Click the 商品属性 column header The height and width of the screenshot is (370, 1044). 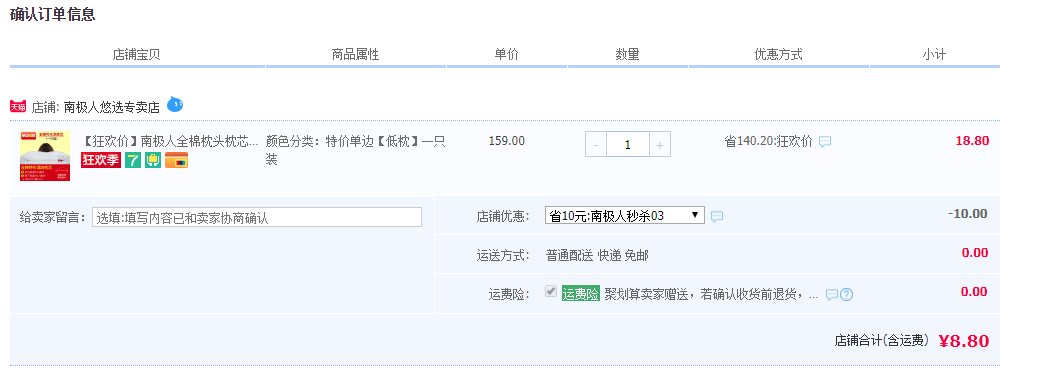[356, 55]
